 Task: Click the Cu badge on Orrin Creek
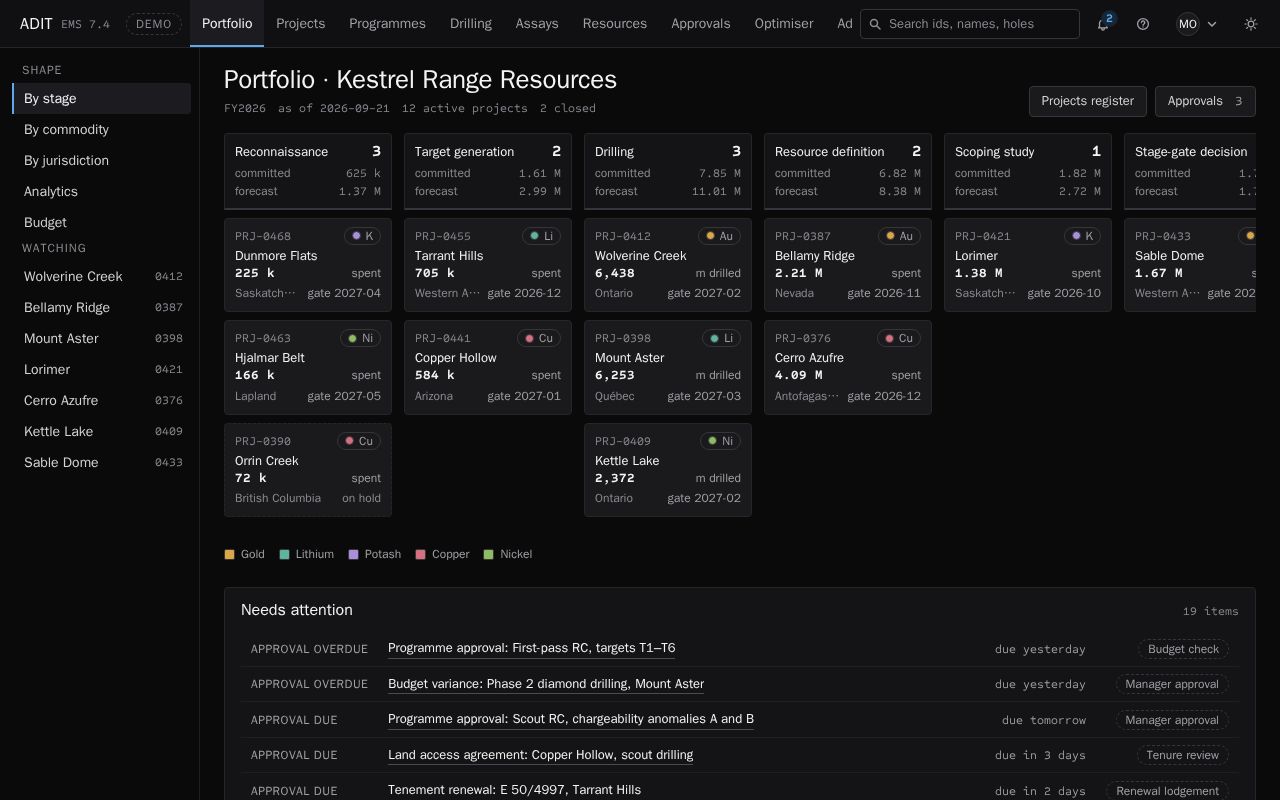coord(359,441)
